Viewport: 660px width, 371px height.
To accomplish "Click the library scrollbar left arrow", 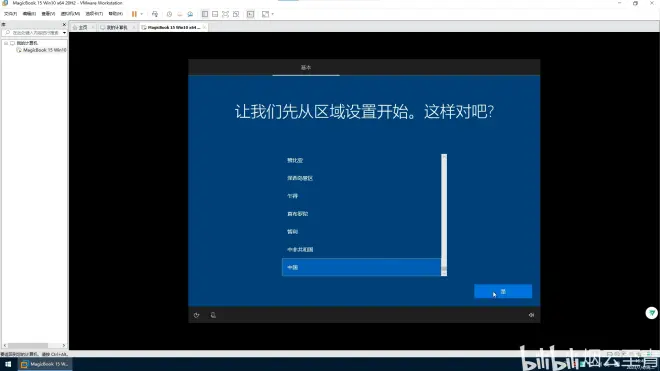I will pyautogui.click(x=5, y=346).
